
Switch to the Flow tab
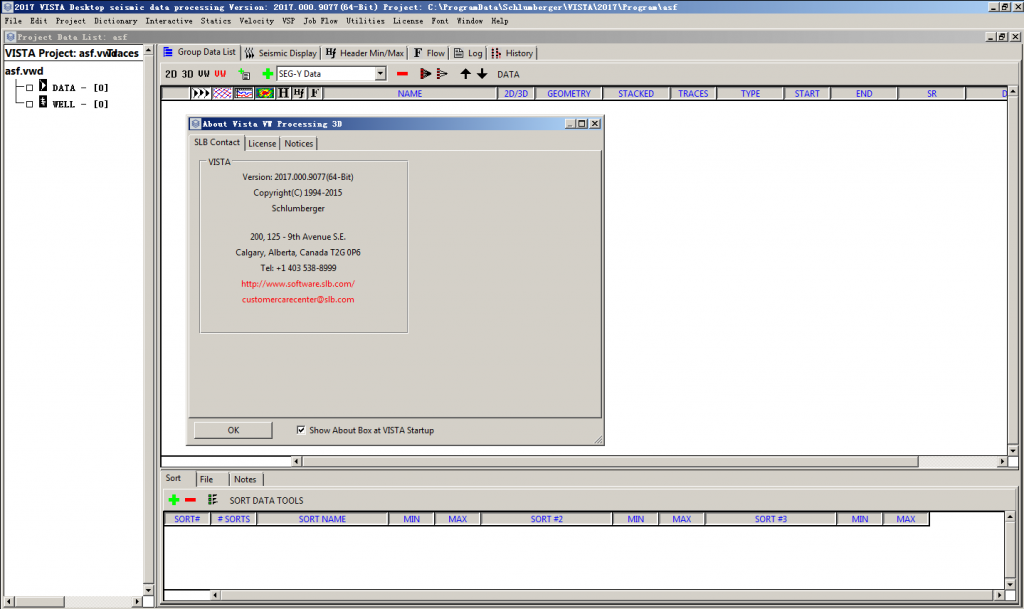point(428,53)
